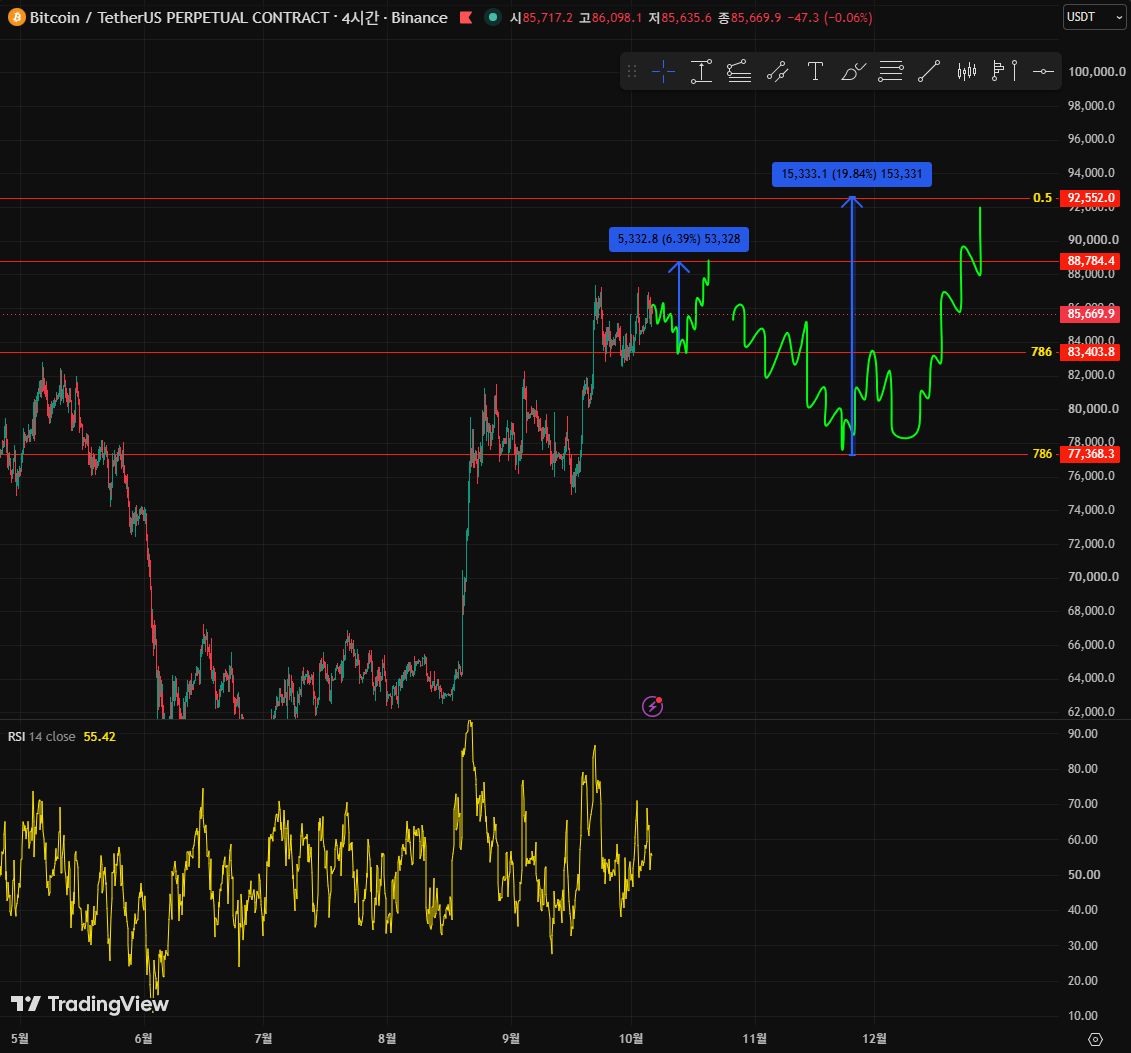
Task: Choose the horizontal line tool
Action: [x=1043, y=71]
